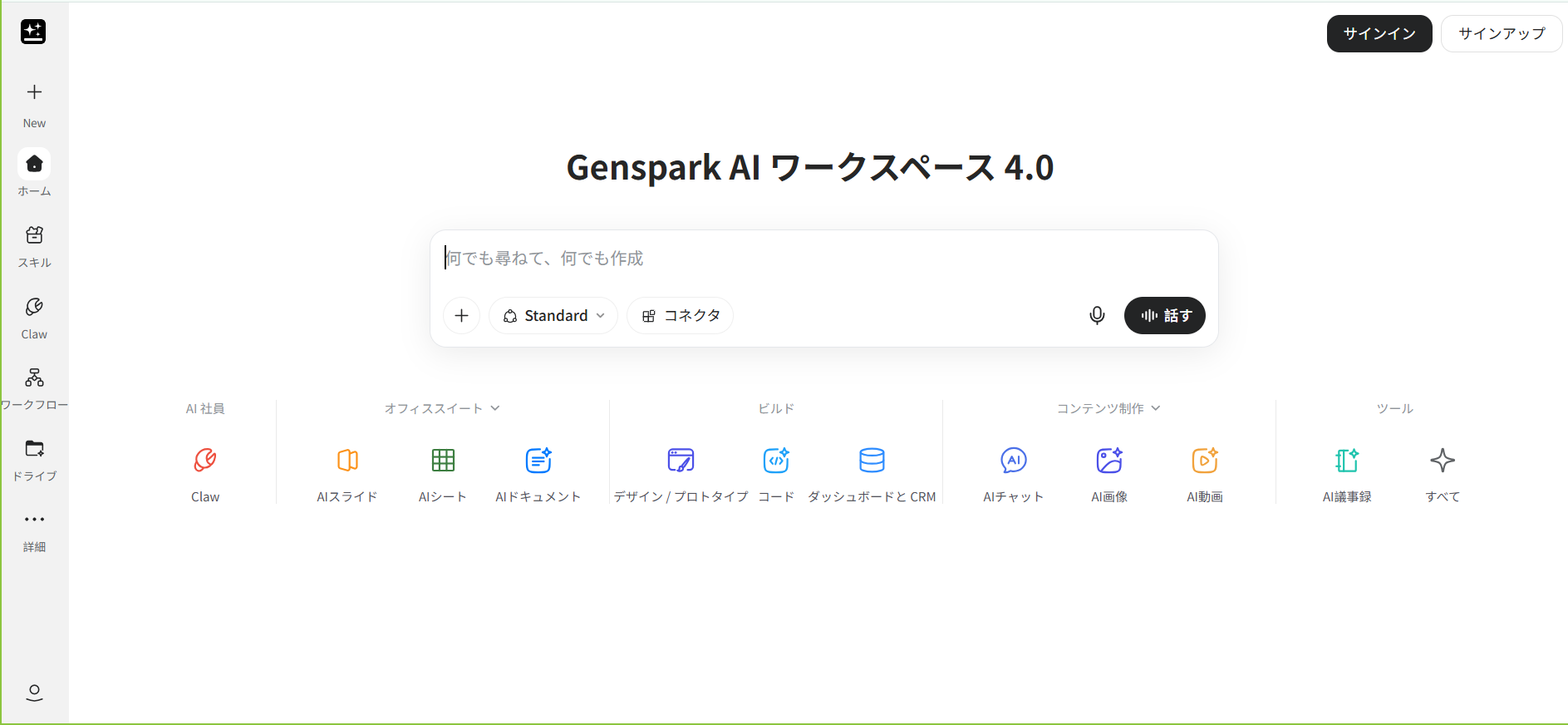Screen dimensions: 1568x725
Task: Click the ビルド category label
Action: point(776,408)
